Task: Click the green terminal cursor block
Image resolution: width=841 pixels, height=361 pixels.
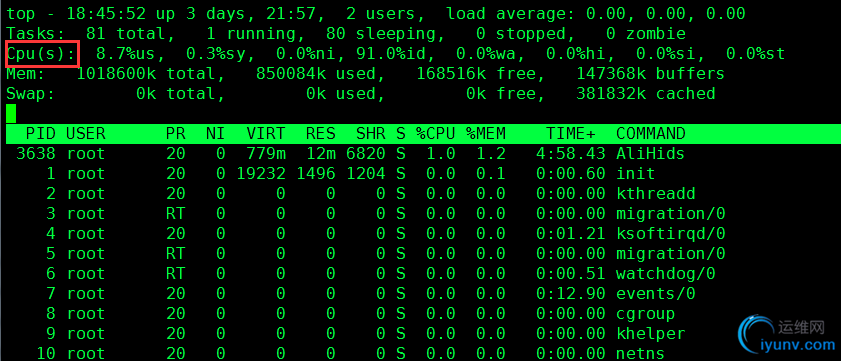Action: pyautogui.click(x=11, y=113)
